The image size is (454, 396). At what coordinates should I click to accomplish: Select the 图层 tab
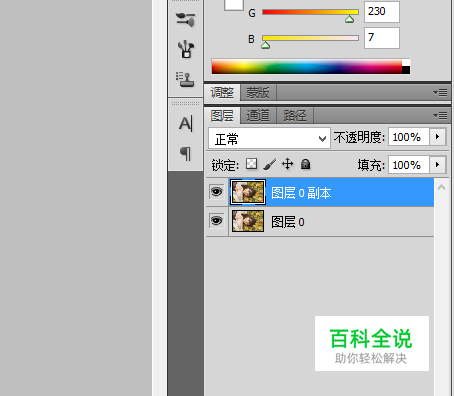pyautogui.click(x=222, y=116)
